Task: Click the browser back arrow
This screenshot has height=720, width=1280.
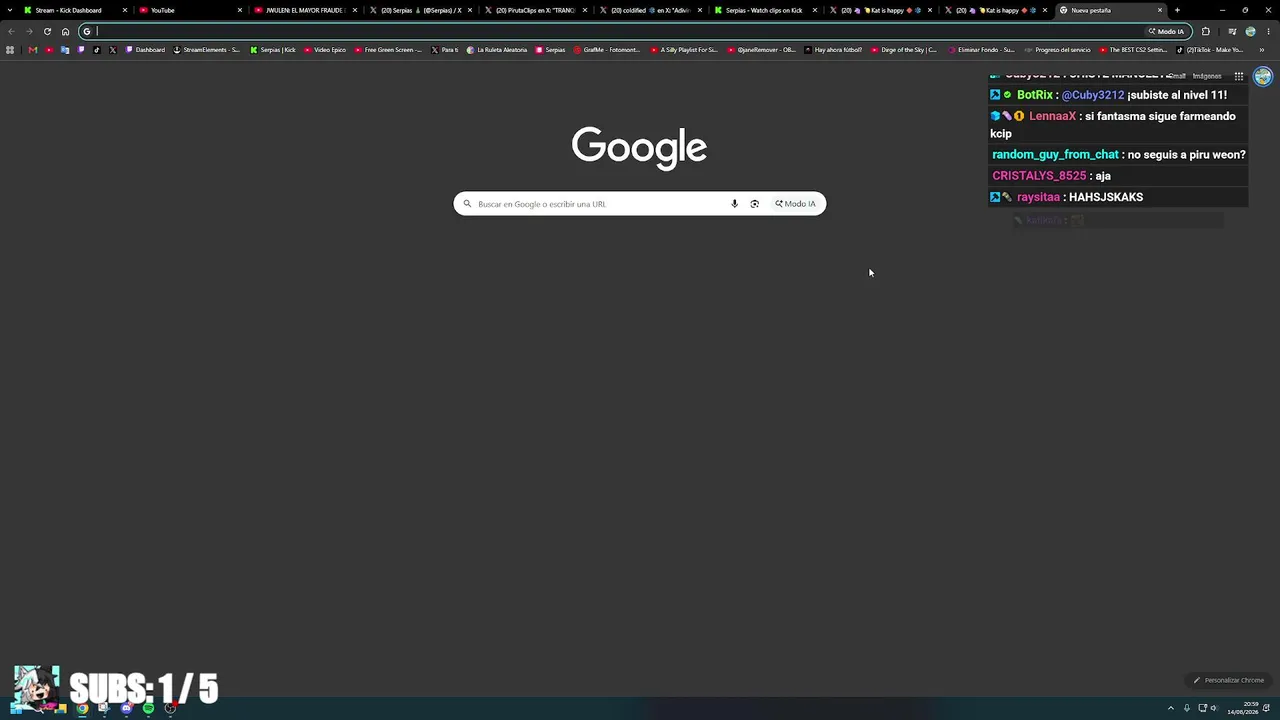Action: click(11, 31)
